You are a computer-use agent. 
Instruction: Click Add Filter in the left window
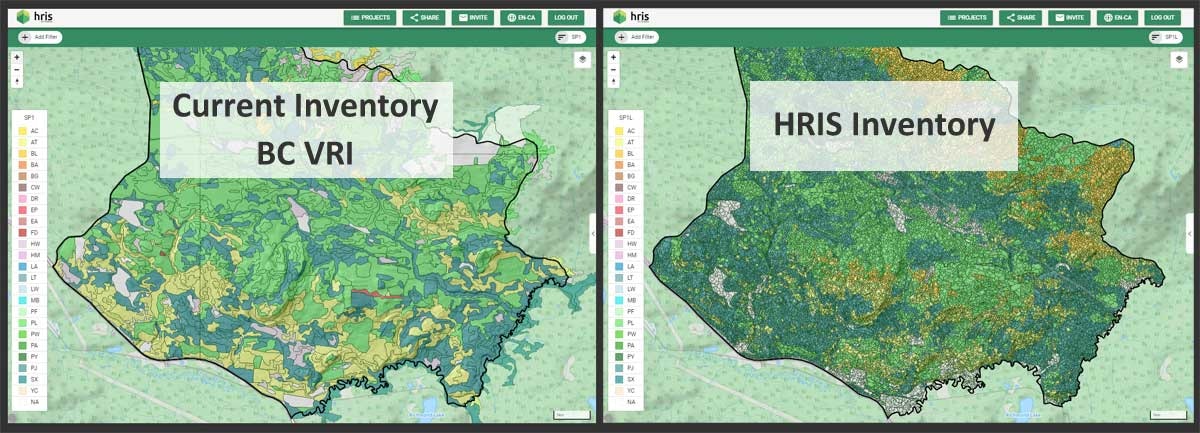click(x=40, y=37)
